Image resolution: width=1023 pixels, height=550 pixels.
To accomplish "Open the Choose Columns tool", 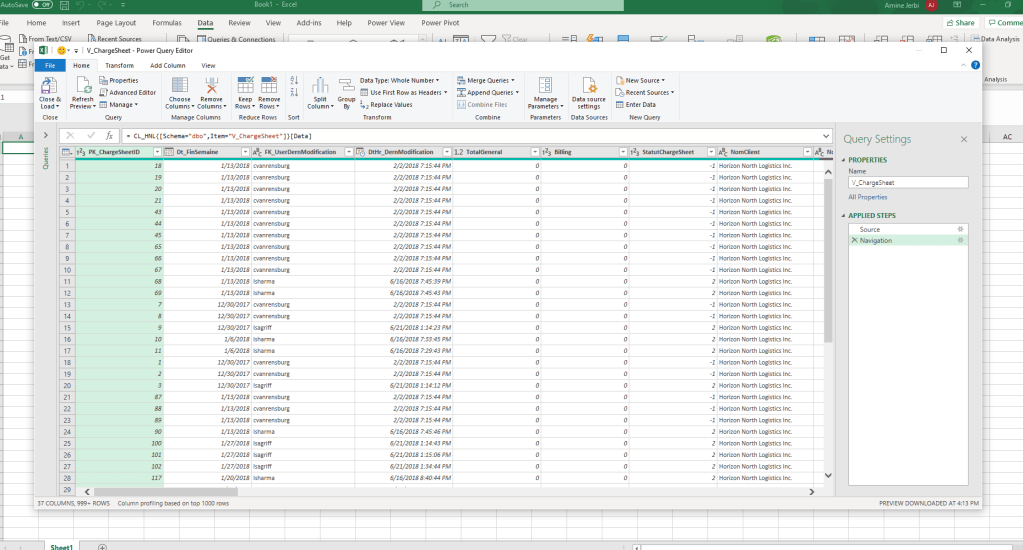I will tap(179, 87).
